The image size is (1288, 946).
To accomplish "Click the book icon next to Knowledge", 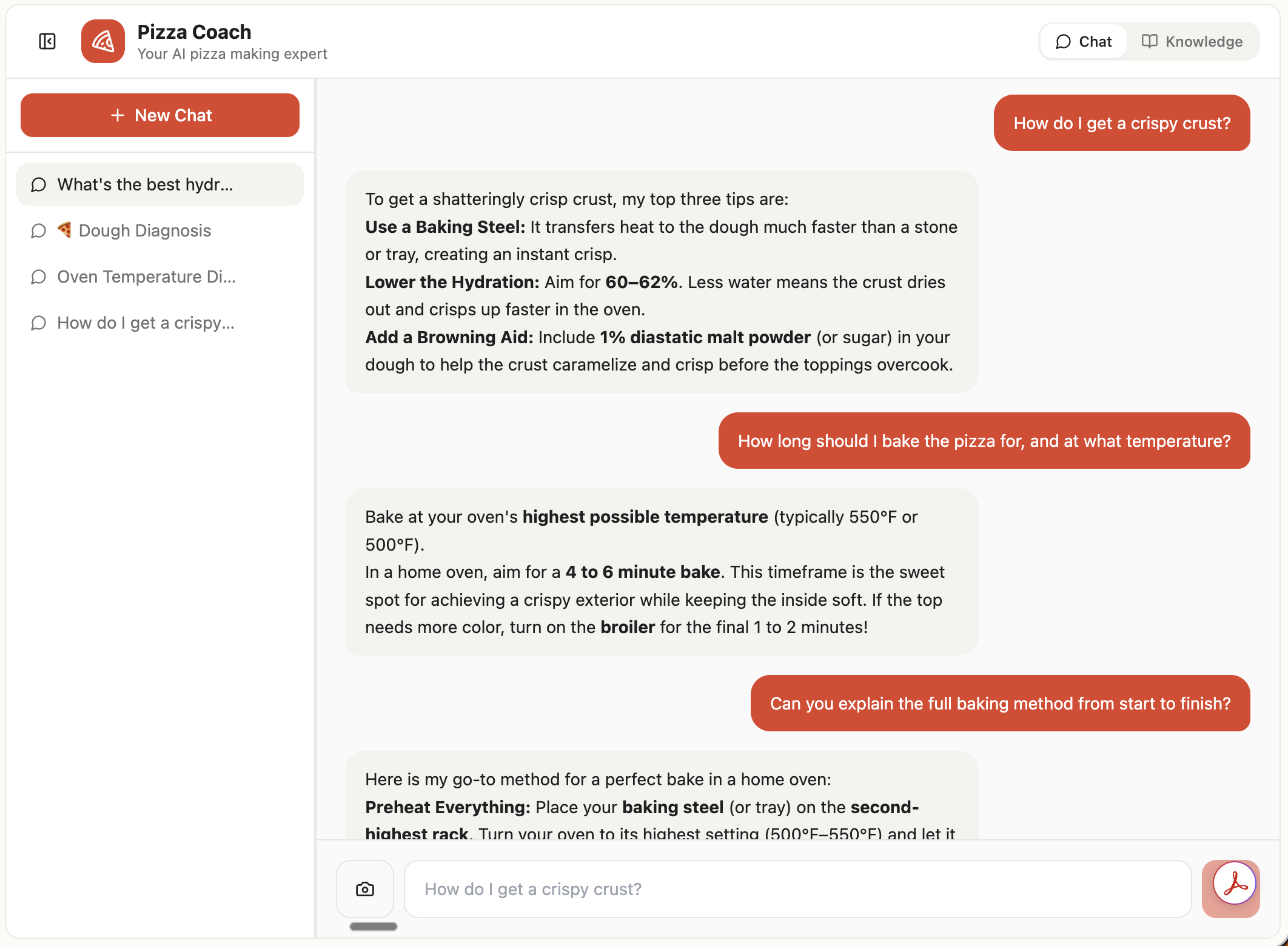I will (x=1149, y=41).
